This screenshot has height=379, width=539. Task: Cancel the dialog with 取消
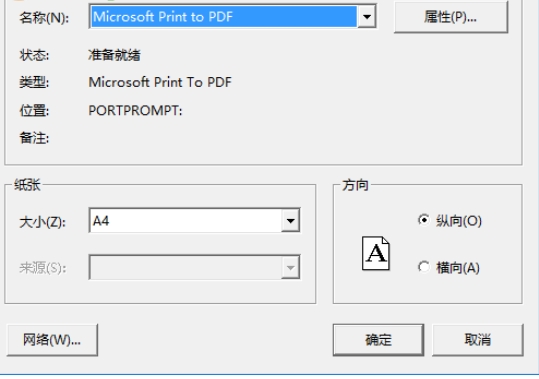(478, 340)
